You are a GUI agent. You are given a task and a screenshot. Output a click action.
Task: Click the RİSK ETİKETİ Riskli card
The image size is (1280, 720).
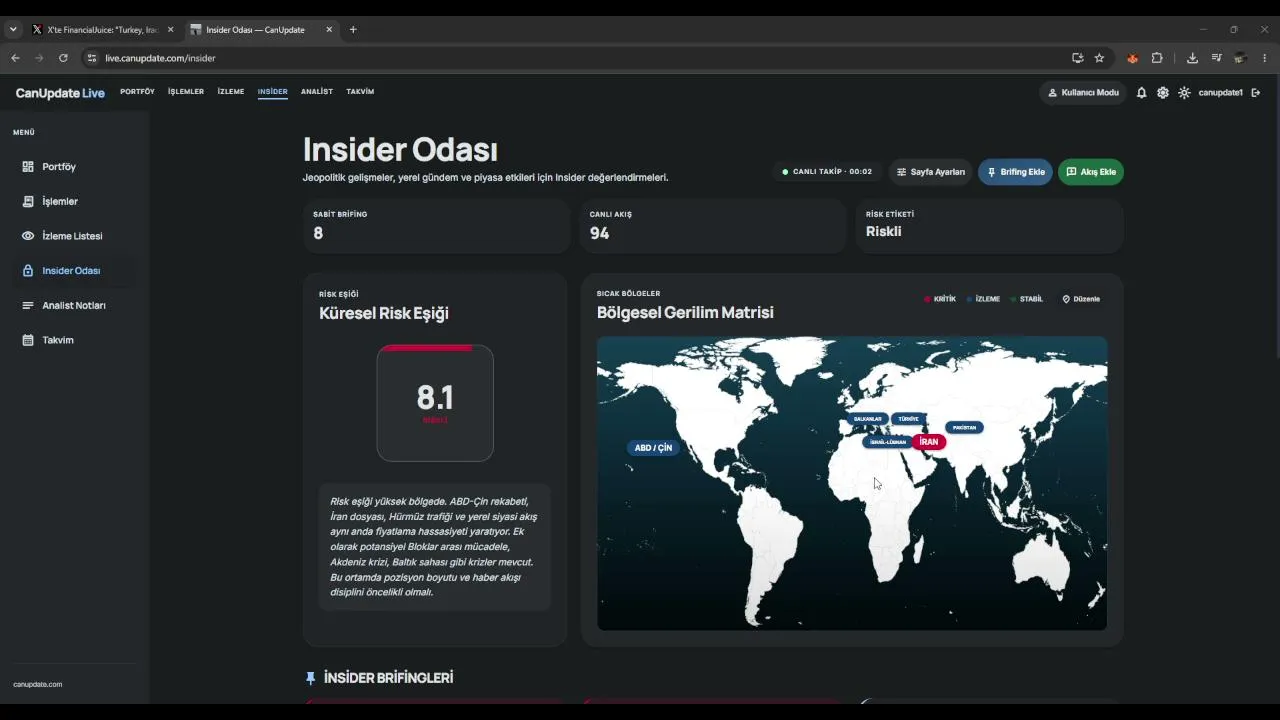989,226
